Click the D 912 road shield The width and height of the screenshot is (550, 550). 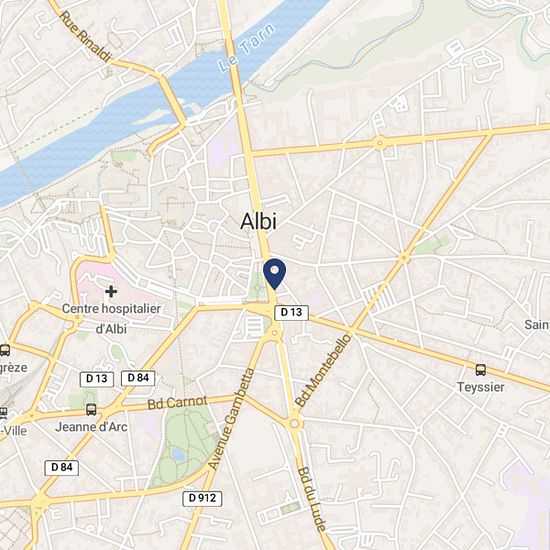(202, 498)
